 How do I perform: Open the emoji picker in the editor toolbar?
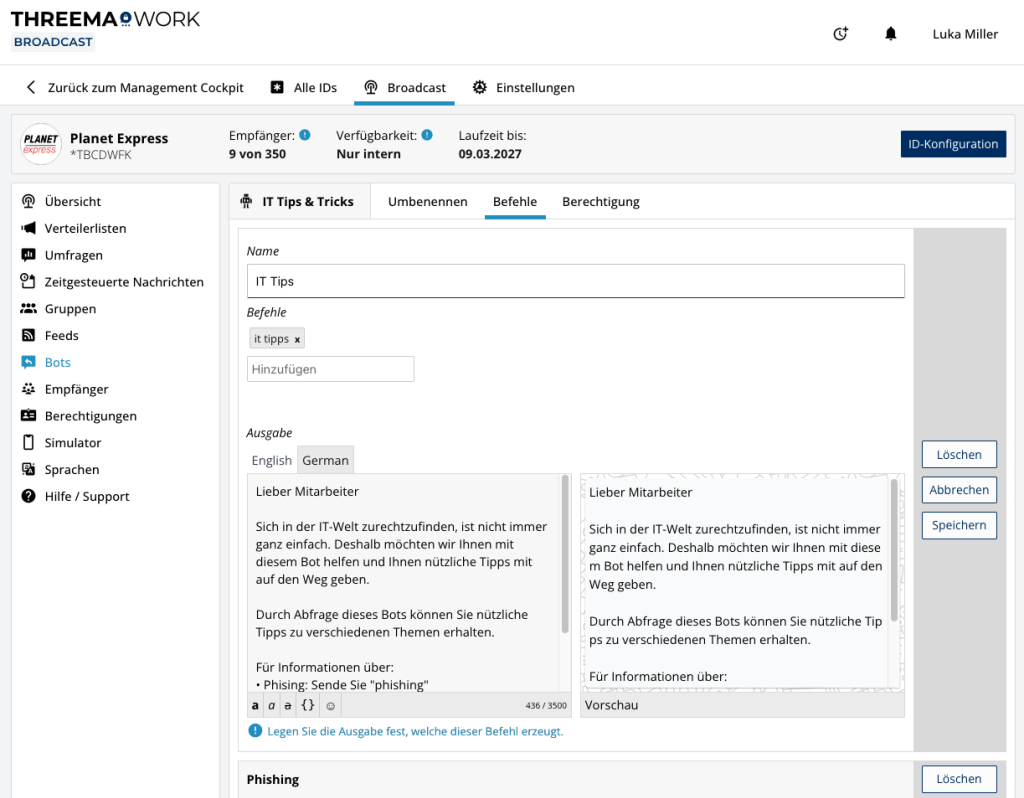(x=330, y=705)
